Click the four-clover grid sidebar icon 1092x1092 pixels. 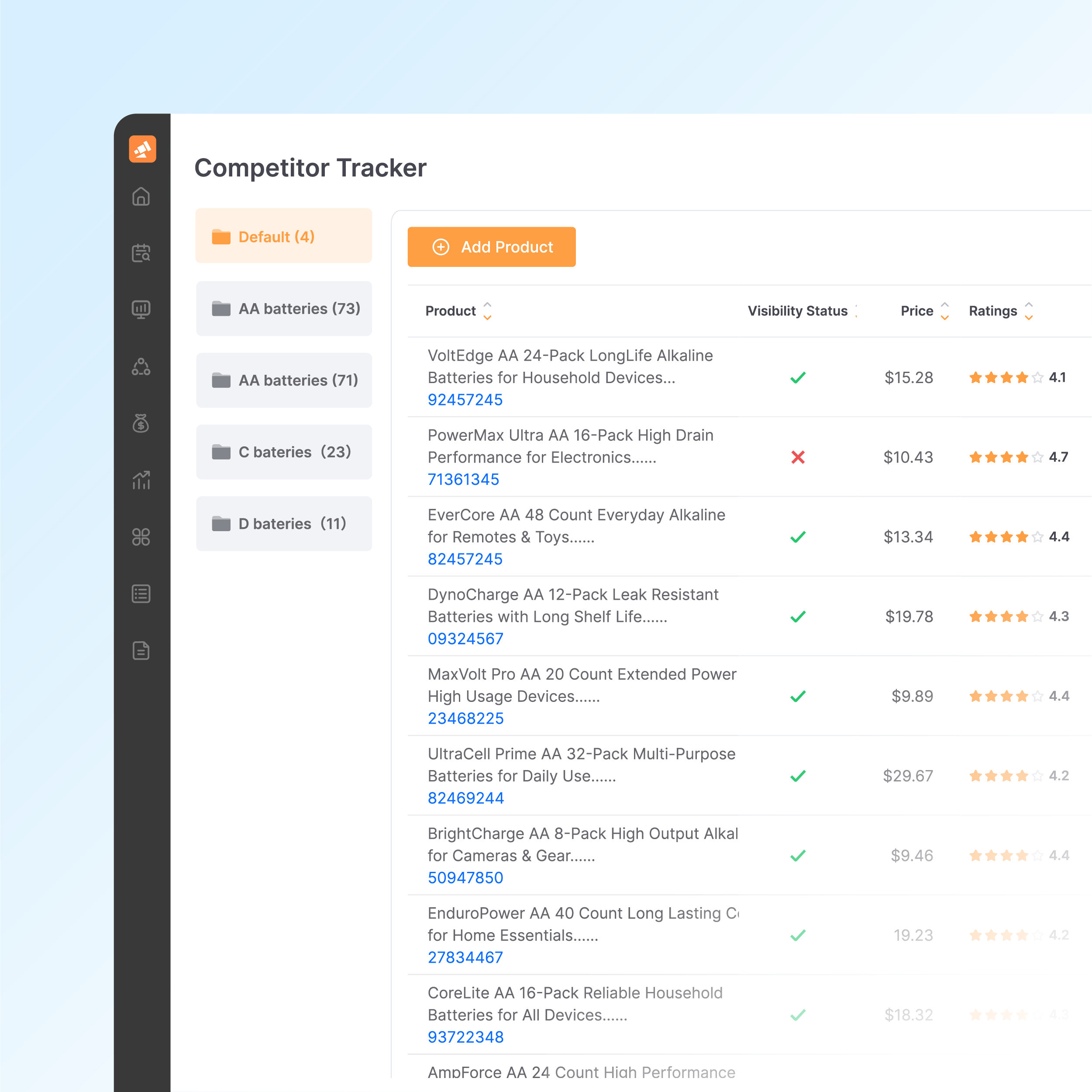[x=141, y=537]
